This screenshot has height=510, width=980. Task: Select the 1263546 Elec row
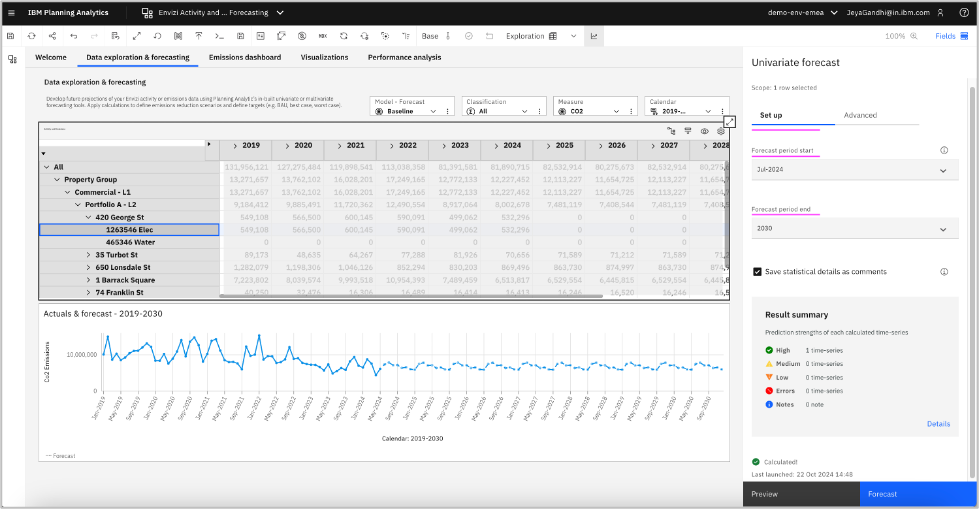(x=128, y=230)
